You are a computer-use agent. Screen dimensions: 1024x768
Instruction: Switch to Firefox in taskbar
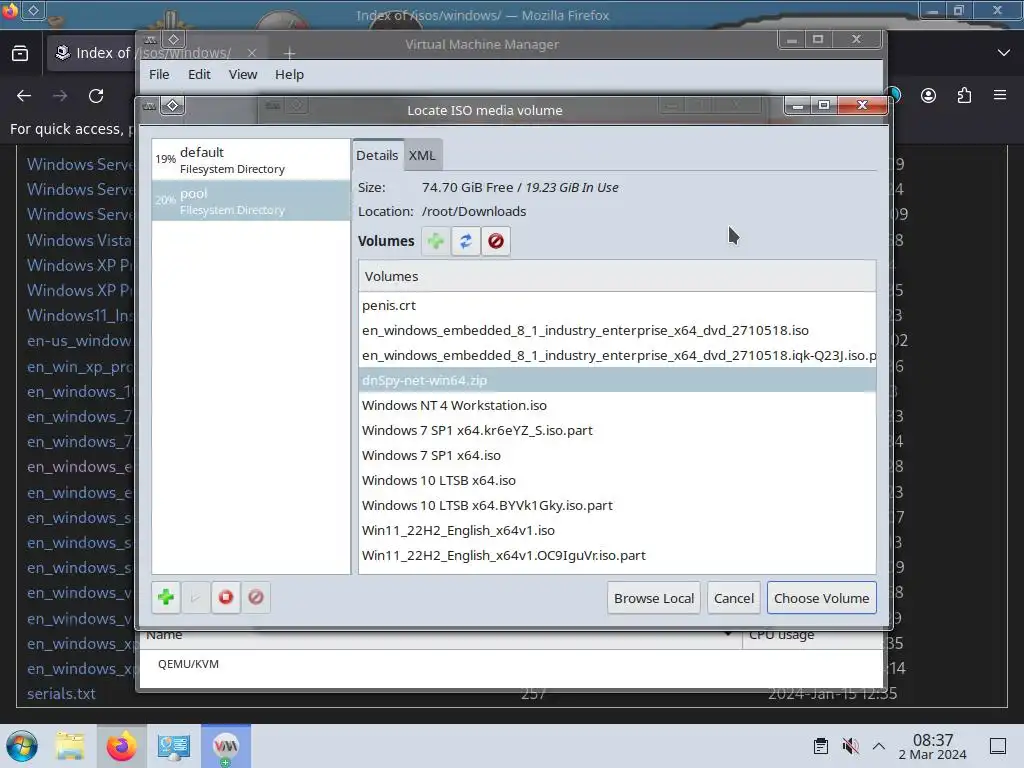click(121, 746)
